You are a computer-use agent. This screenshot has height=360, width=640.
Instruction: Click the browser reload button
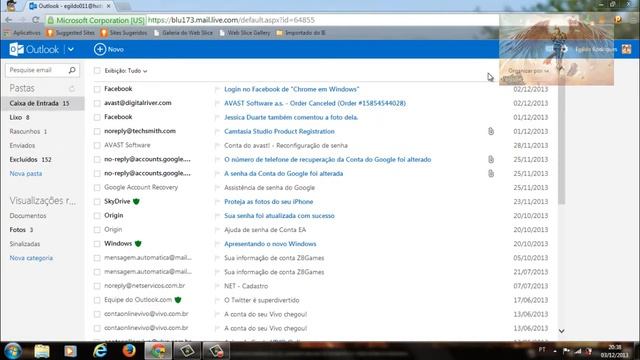(36, 20)
